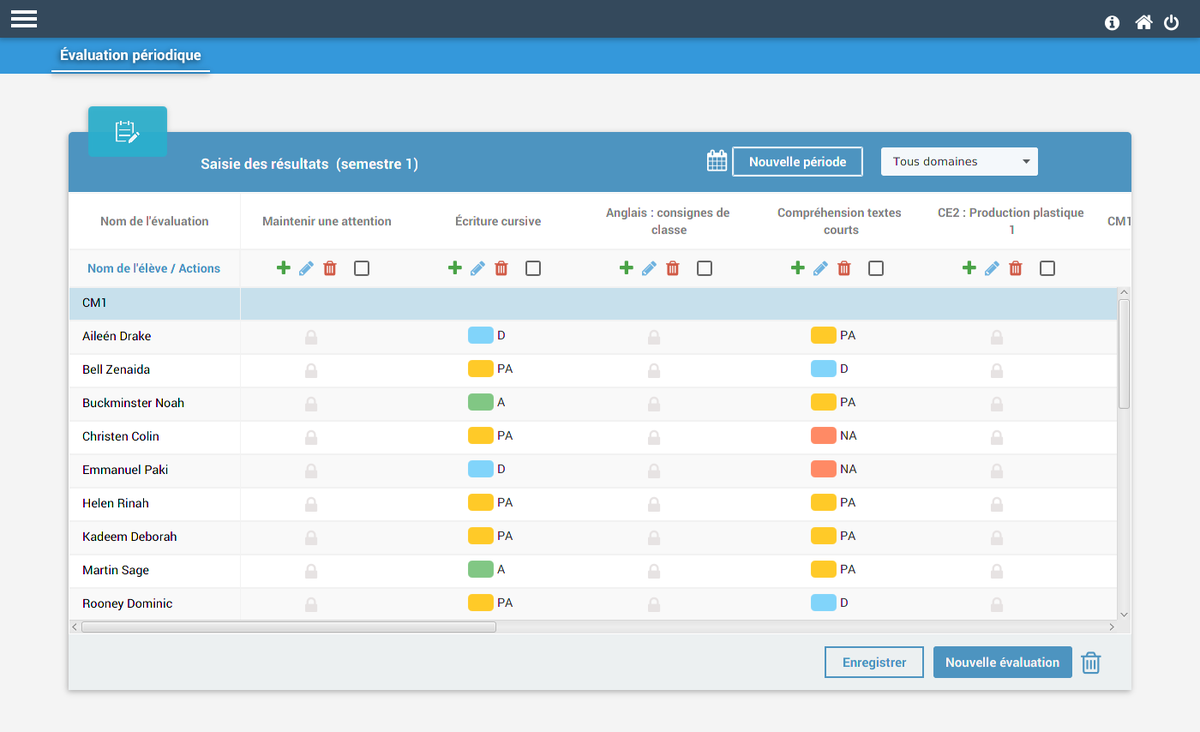Click the vertical scrollbar down arrow
This screenshot has width=1200, height=732.
click(x=1124, y=614)
